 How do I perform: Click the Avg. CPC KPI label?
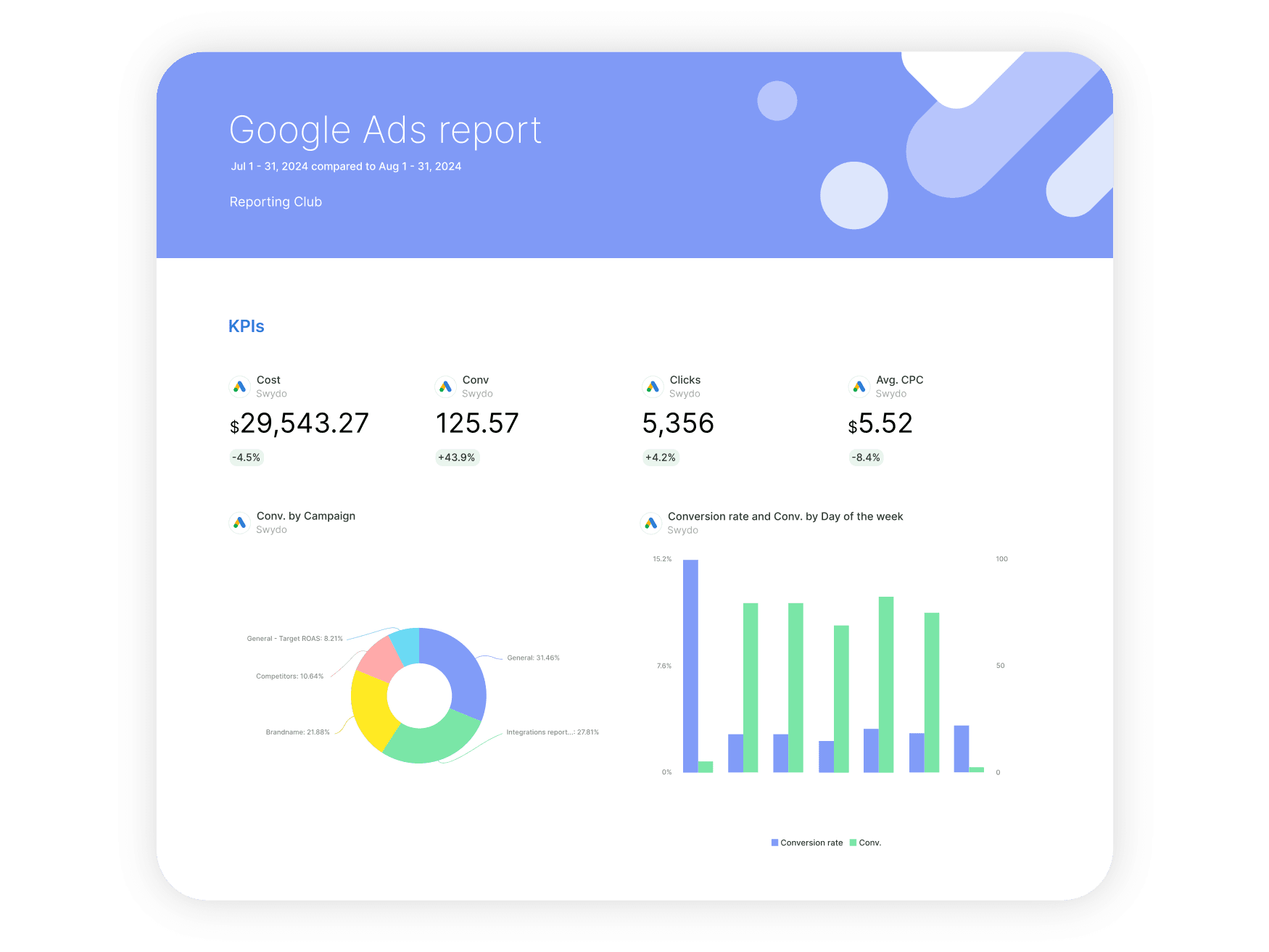pyautogui.click(x=900, y=380)
